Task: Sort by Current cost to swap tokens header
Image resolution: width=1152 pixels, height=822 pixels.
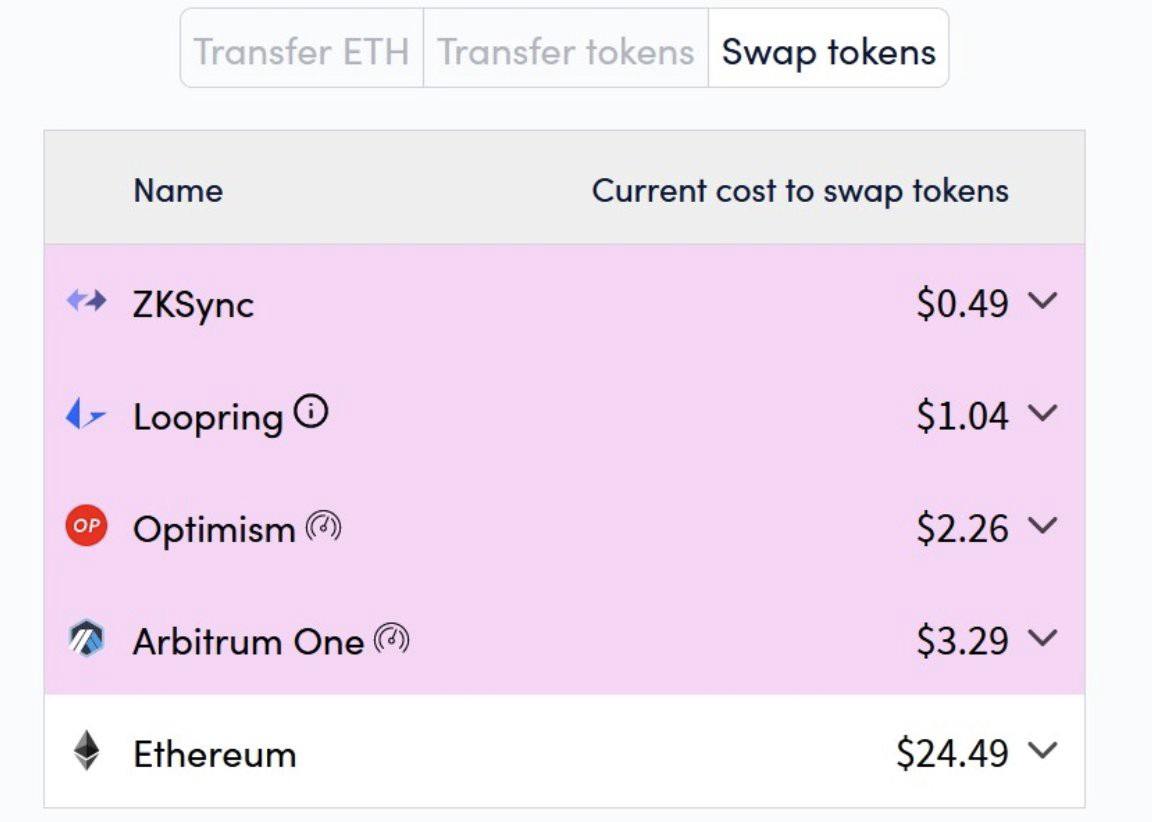Action: 800,191
